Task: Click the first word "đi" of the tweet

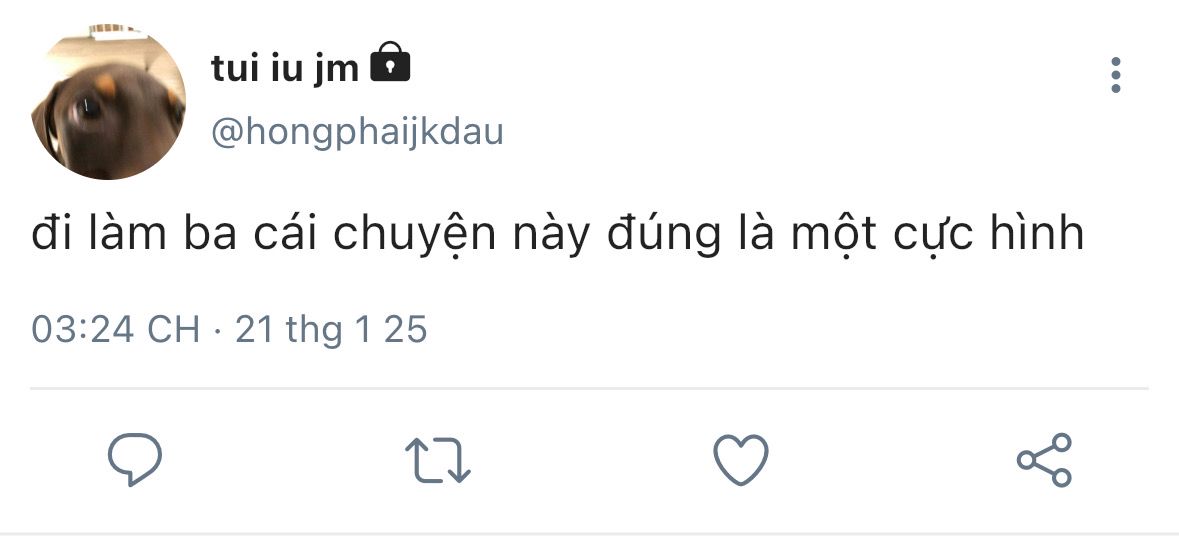Action: coord(50,236)
